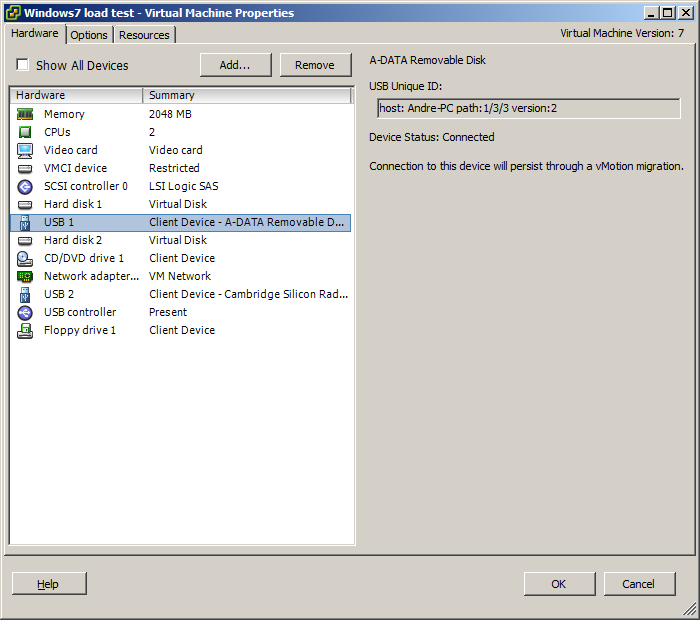700x620 pixels.
Task: Click the Virtual Machine Version: 7 text
Action: pos(622,33)
